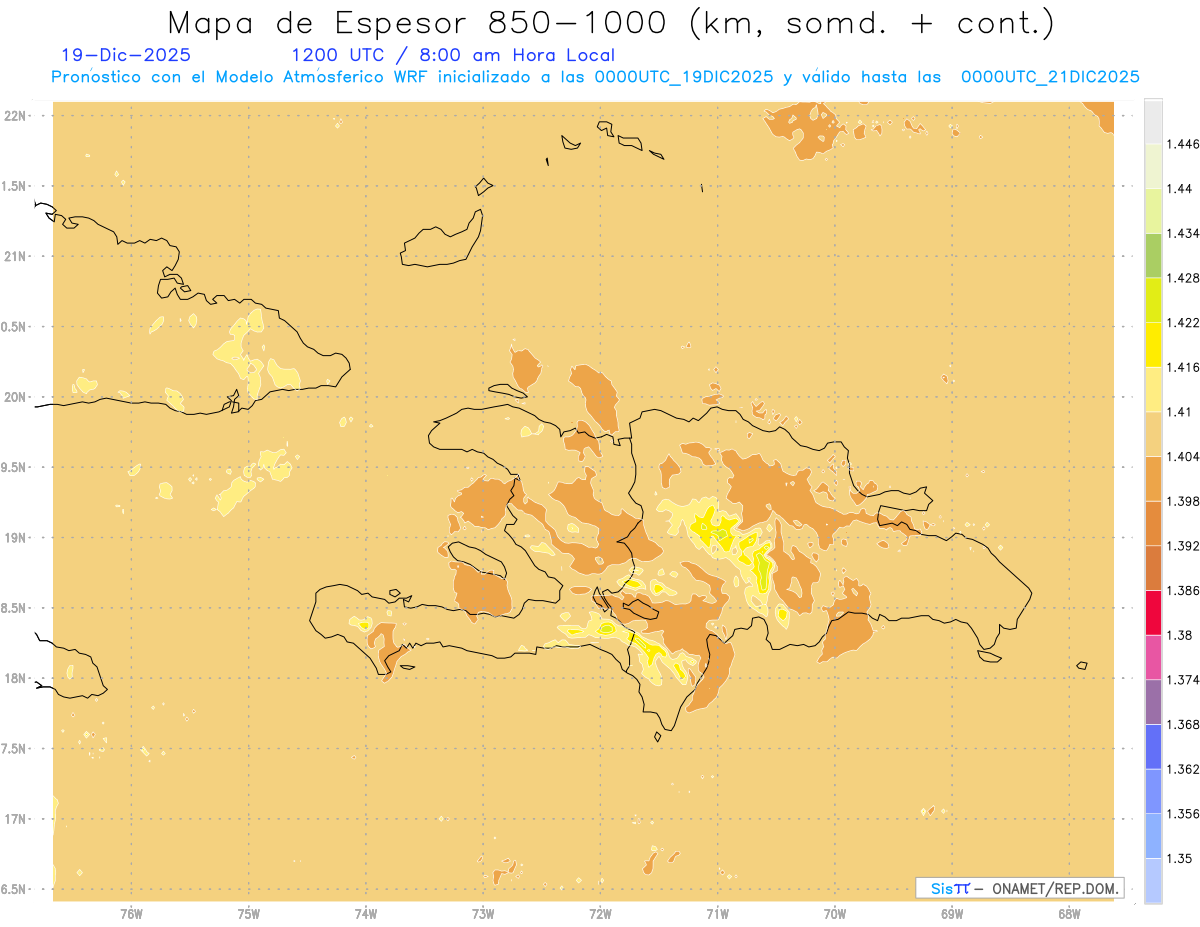The image size is (1200, 927).
Task: Click the red legend swatch between 1.38 and 1.386
Action: (1153, 613)
